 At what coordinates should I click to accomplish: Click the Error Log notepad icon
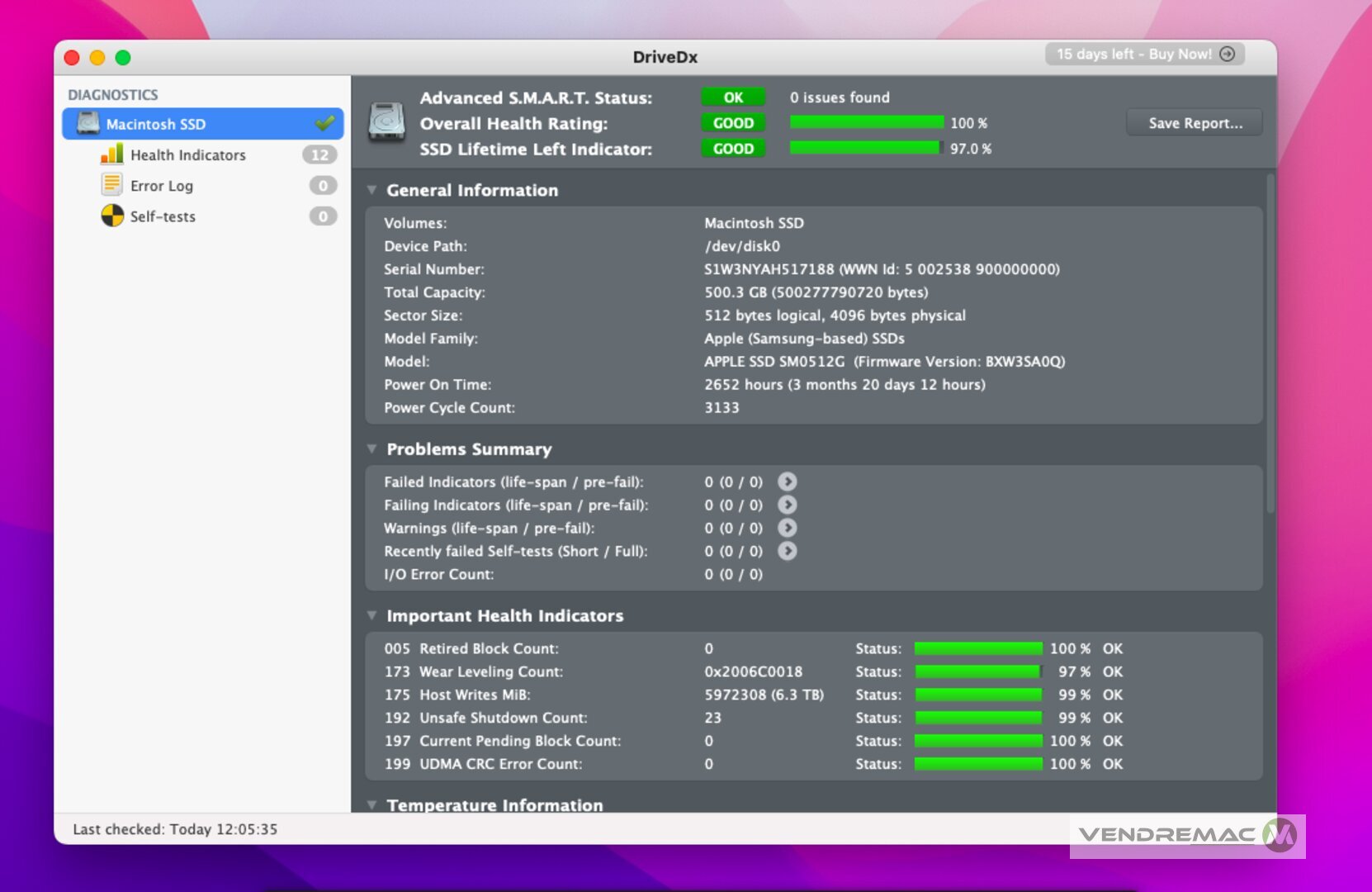(111, 185)
